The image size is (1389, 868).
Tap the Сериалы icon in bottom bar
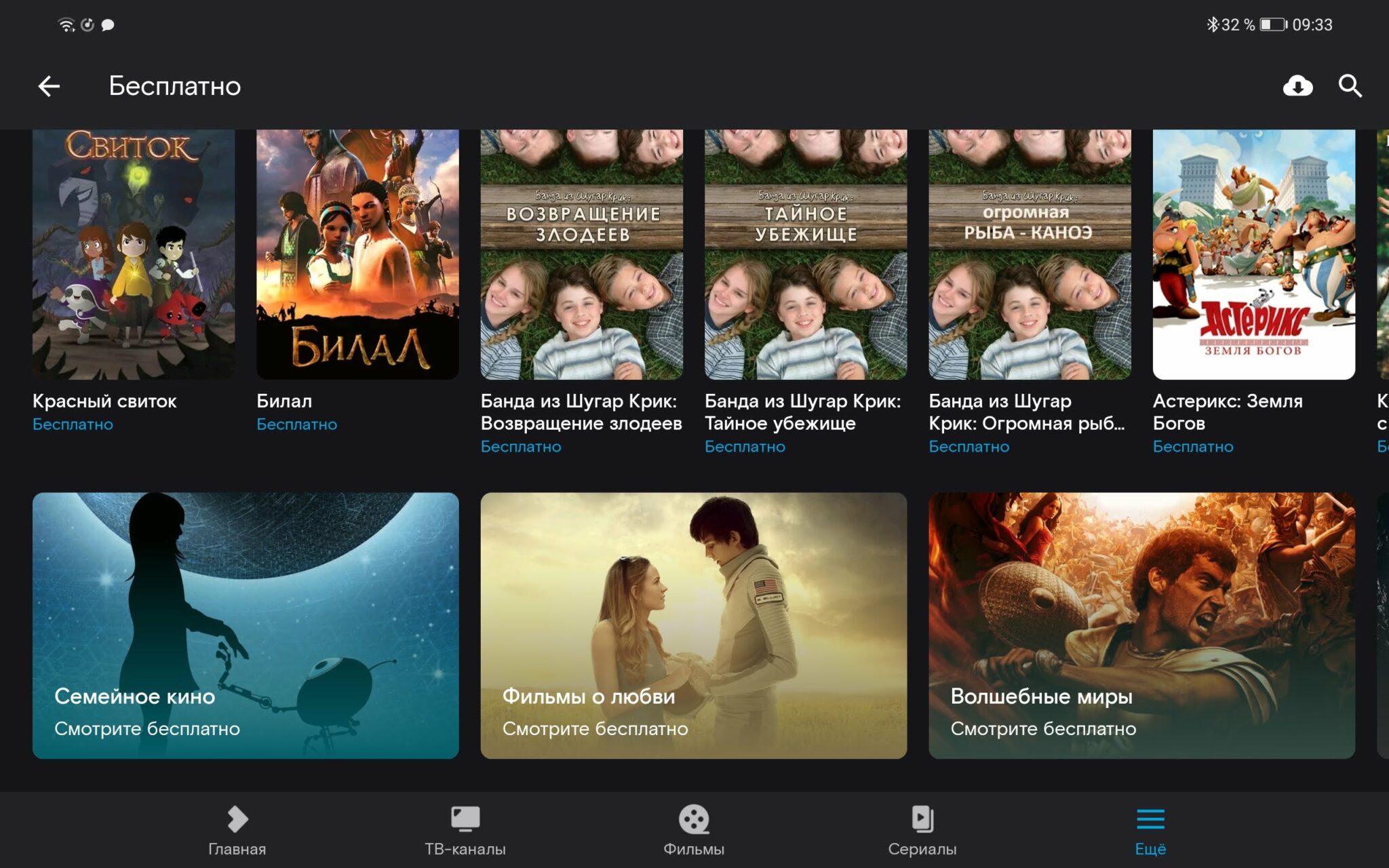[922, 819]
